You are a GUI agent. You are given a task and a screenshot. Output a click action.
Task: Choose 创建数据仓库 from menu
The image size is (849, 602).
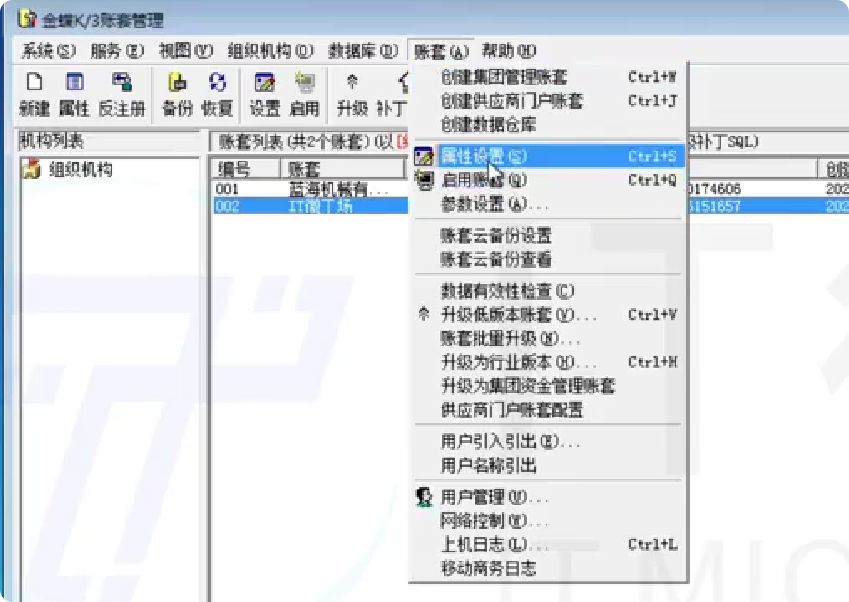[548, 125]
